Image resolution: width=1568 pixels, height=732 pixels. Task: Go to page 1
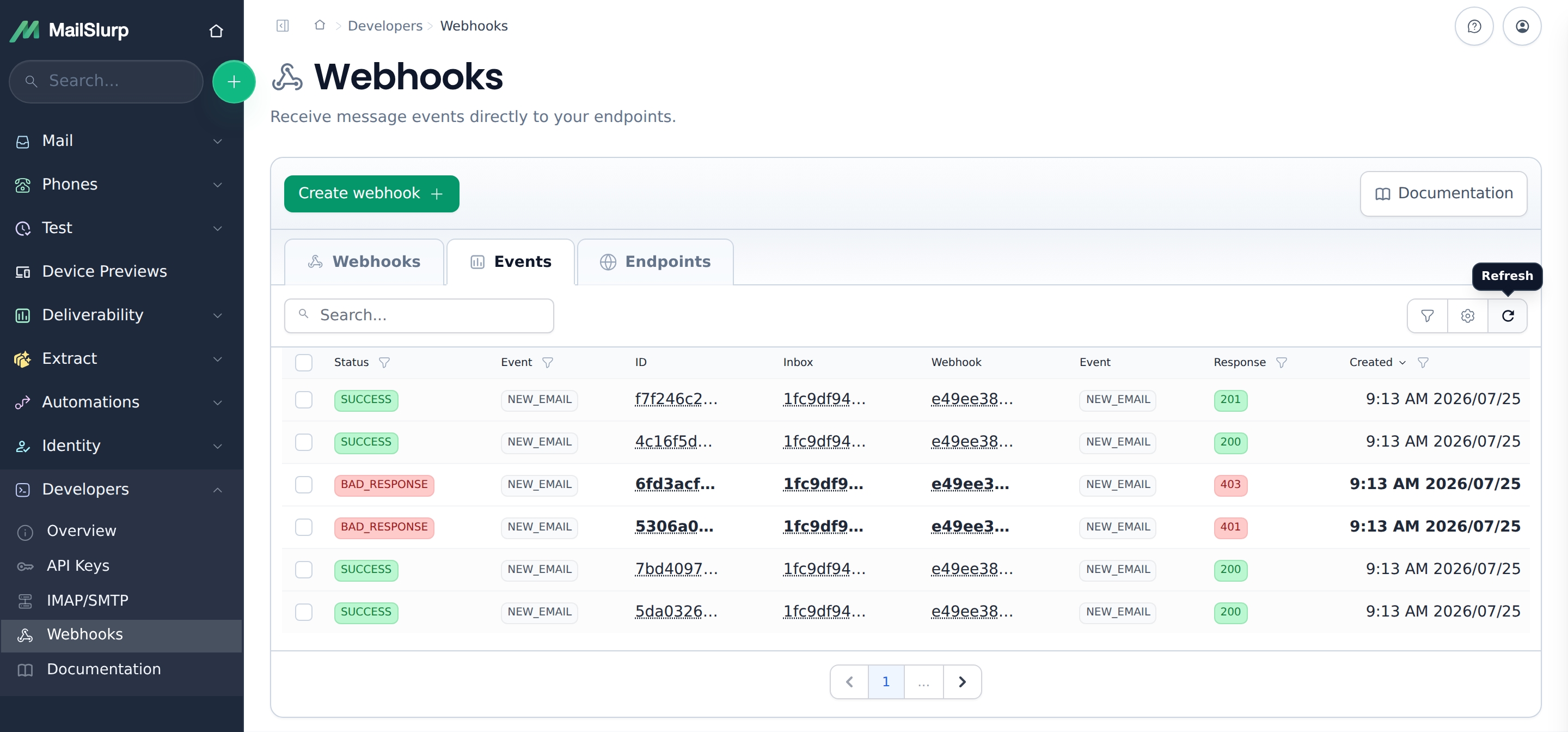click(886, 681)
